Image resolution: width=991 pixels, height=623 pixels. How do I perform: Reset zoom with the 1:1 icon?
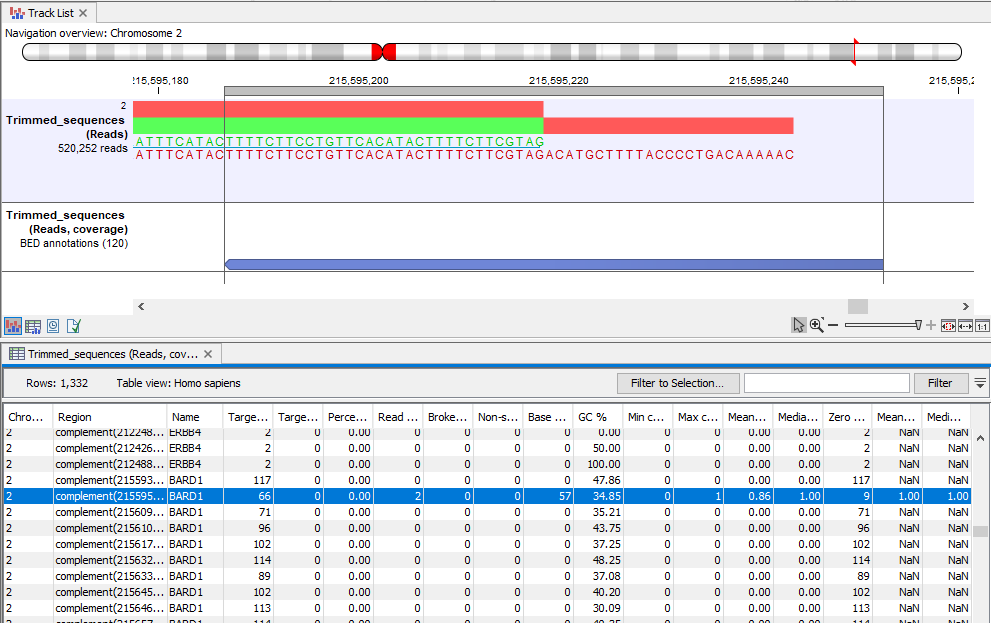click(x=980, y=325)
